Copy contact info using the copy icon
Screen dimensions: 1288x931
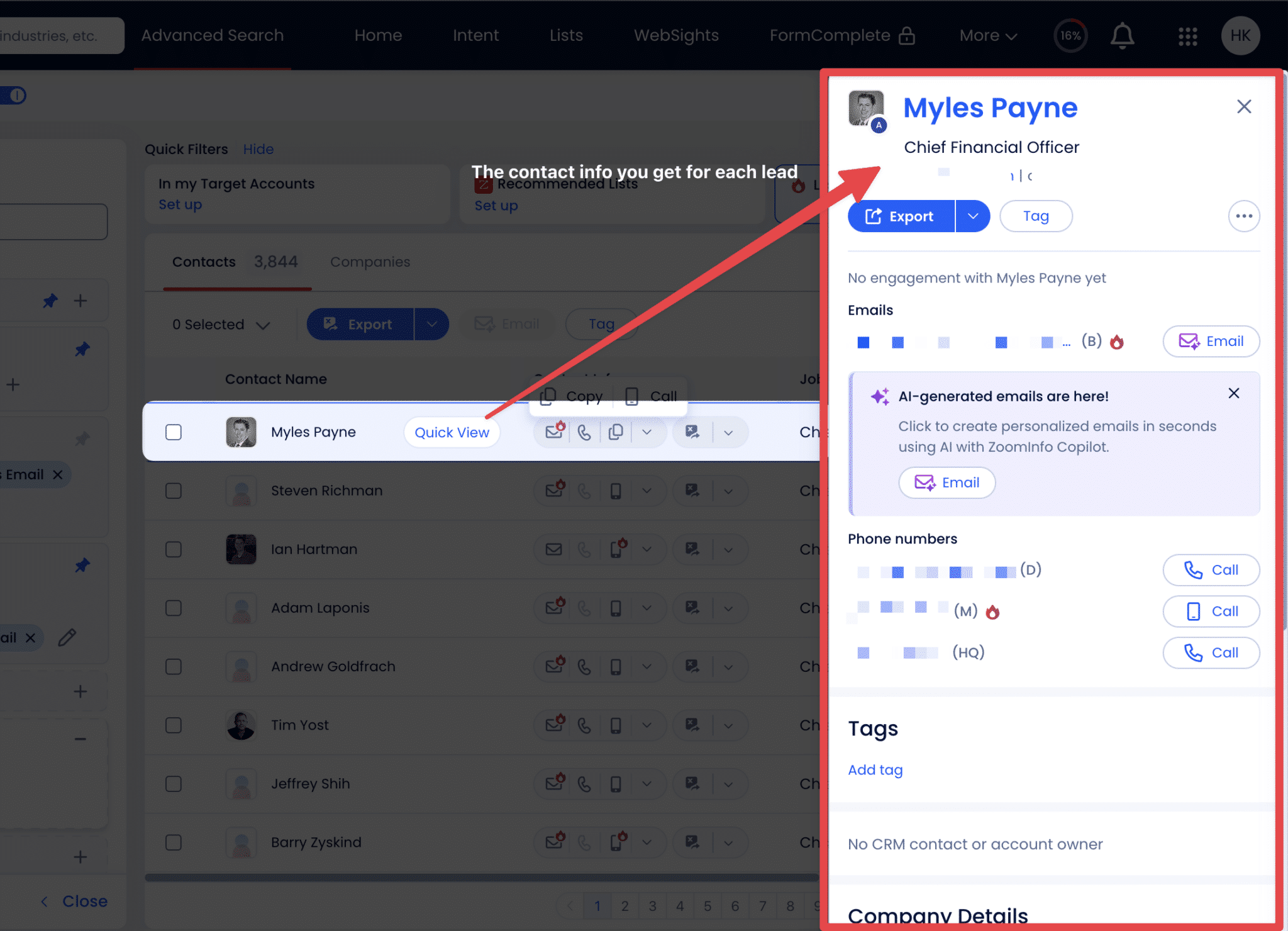tap(616, 432)
